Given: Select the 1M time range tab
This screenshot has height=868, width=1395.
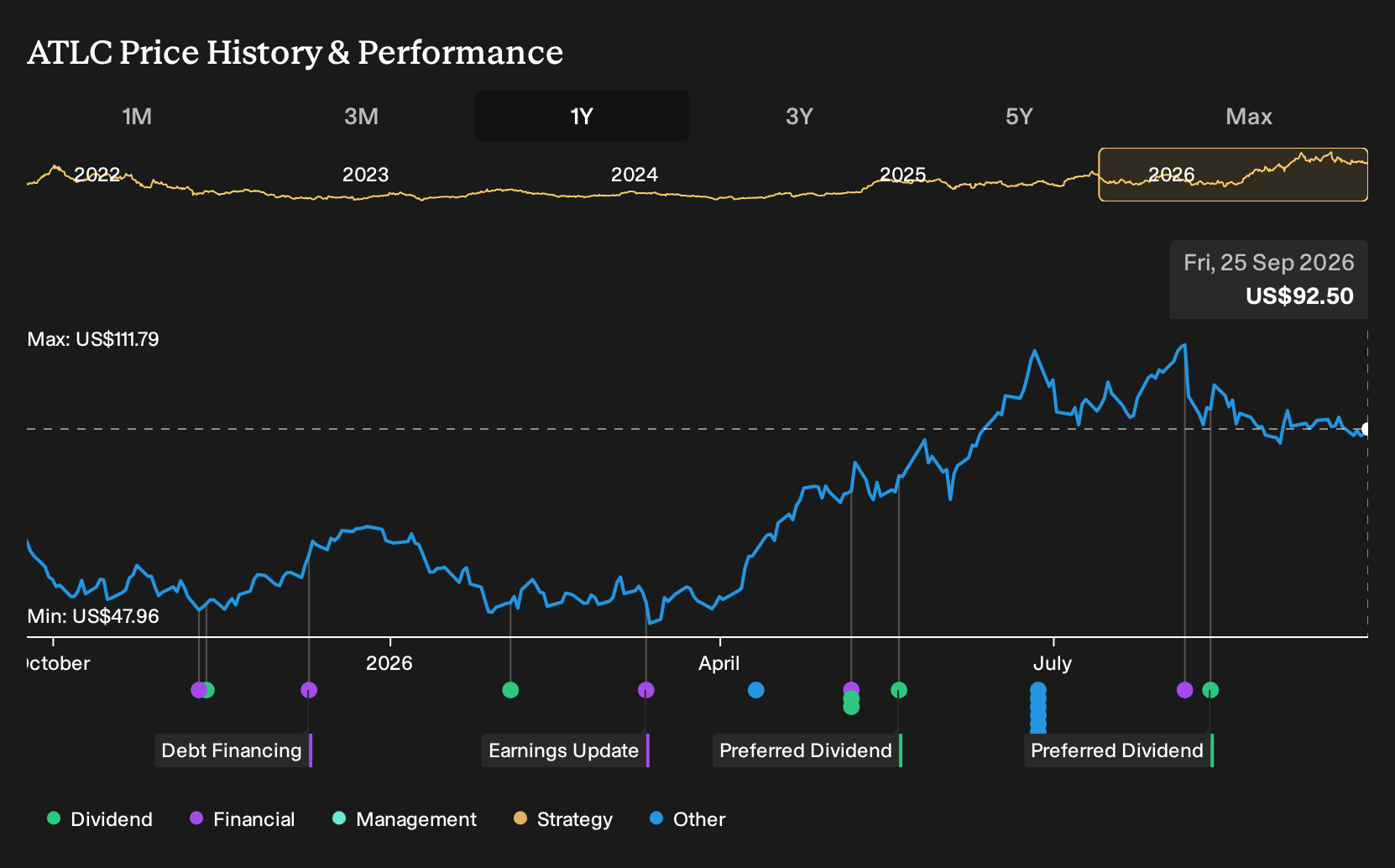Looking at the screenshot, I should point(137,116).
